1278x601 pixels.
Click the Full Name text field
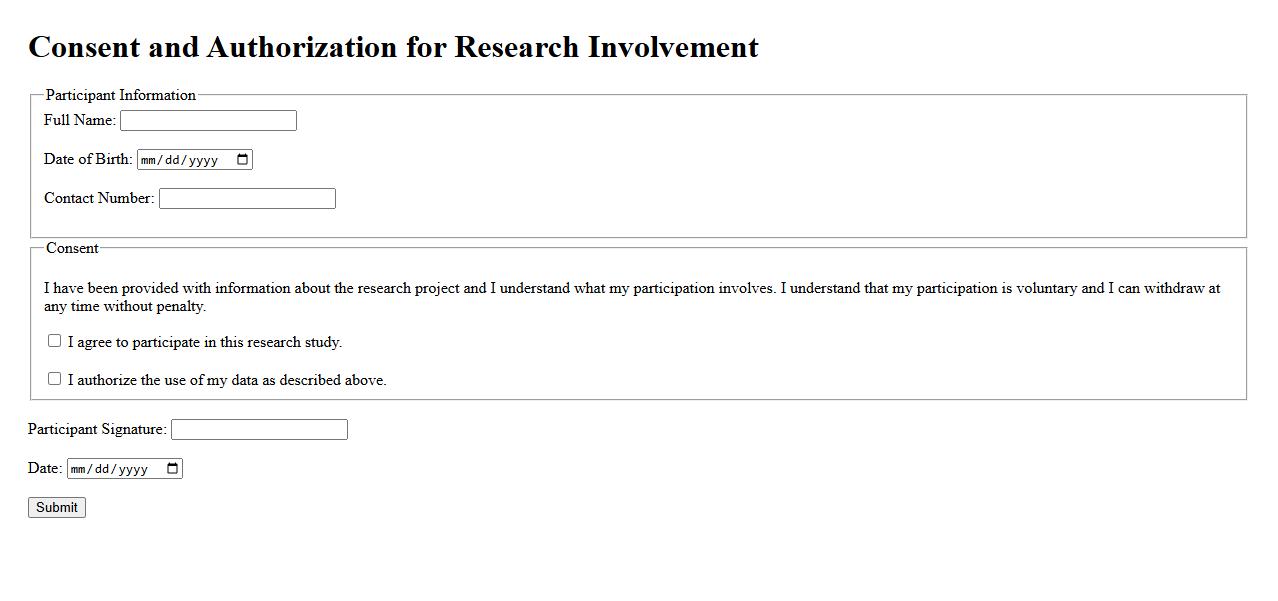click(x=208, y=121)
